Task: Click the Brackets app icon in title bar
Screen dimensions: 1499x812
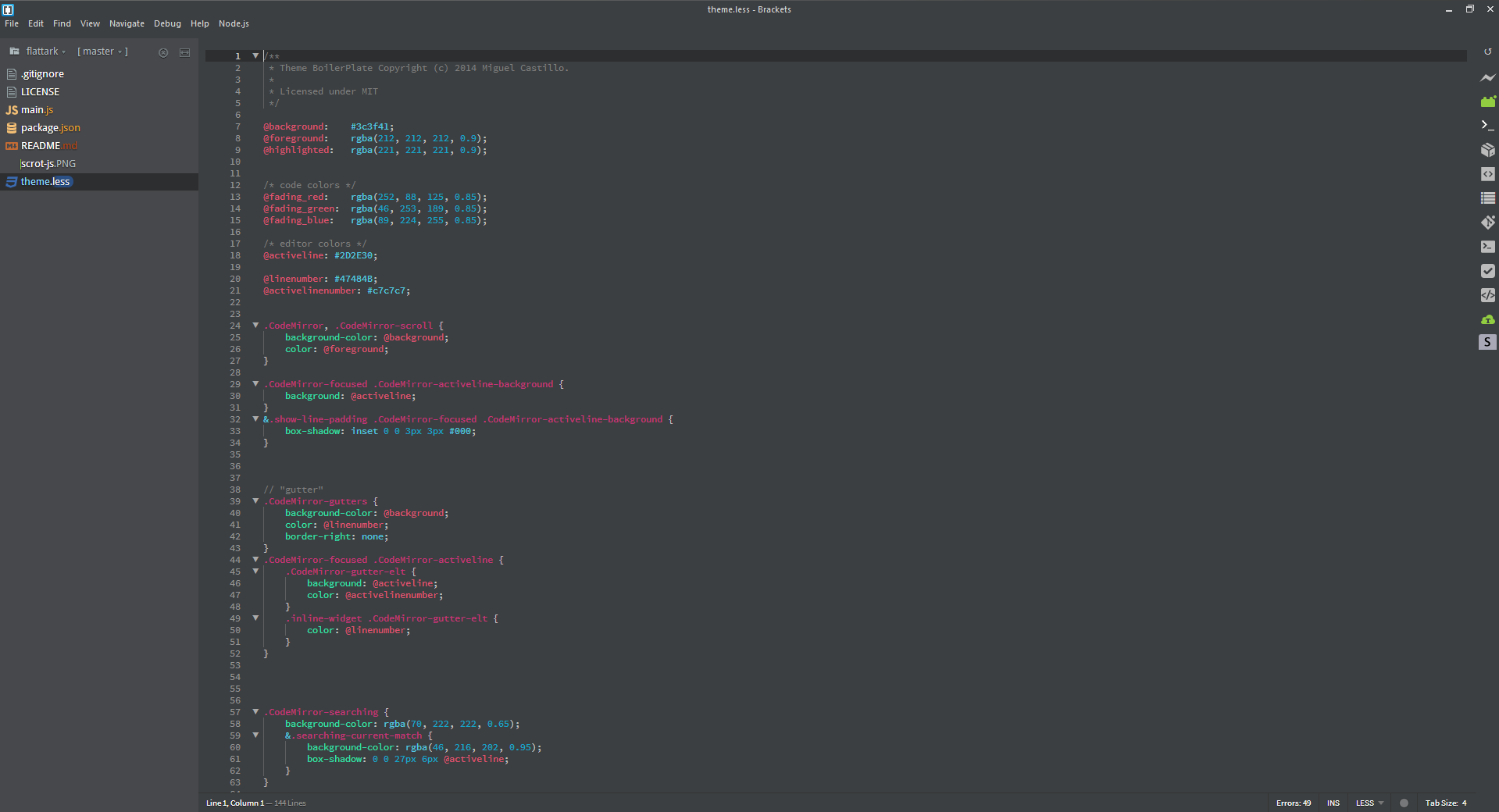Action: click(x=8, y=9)
